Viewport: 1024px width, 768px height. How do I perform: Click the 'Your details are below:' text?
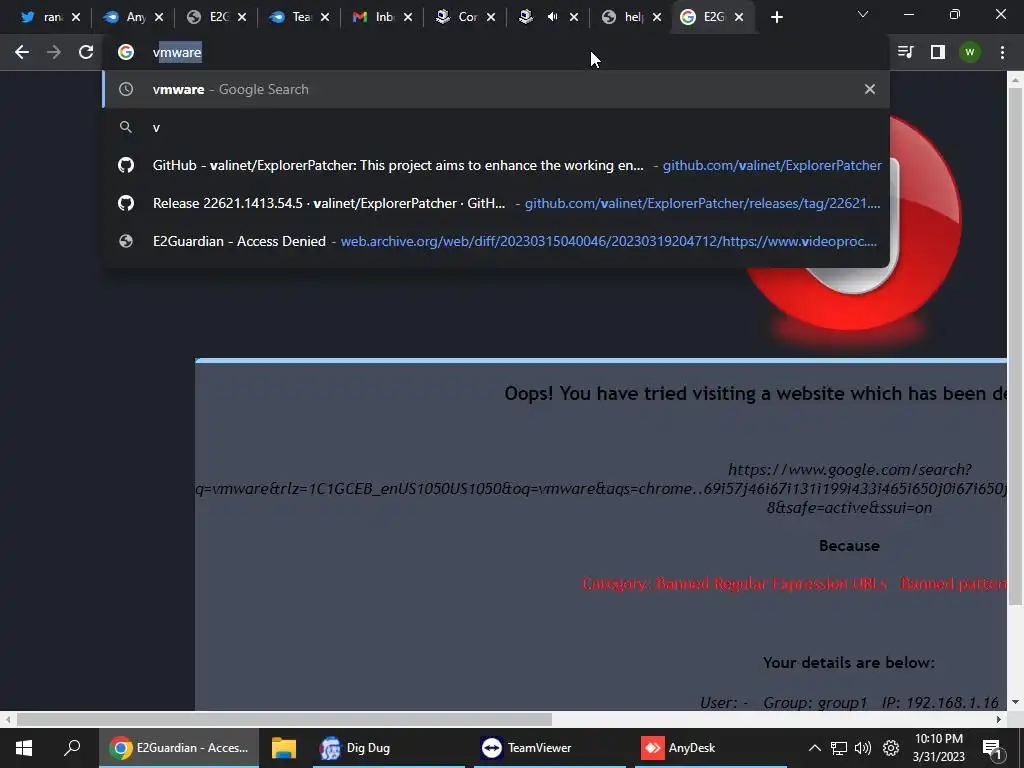coord(849,663)
